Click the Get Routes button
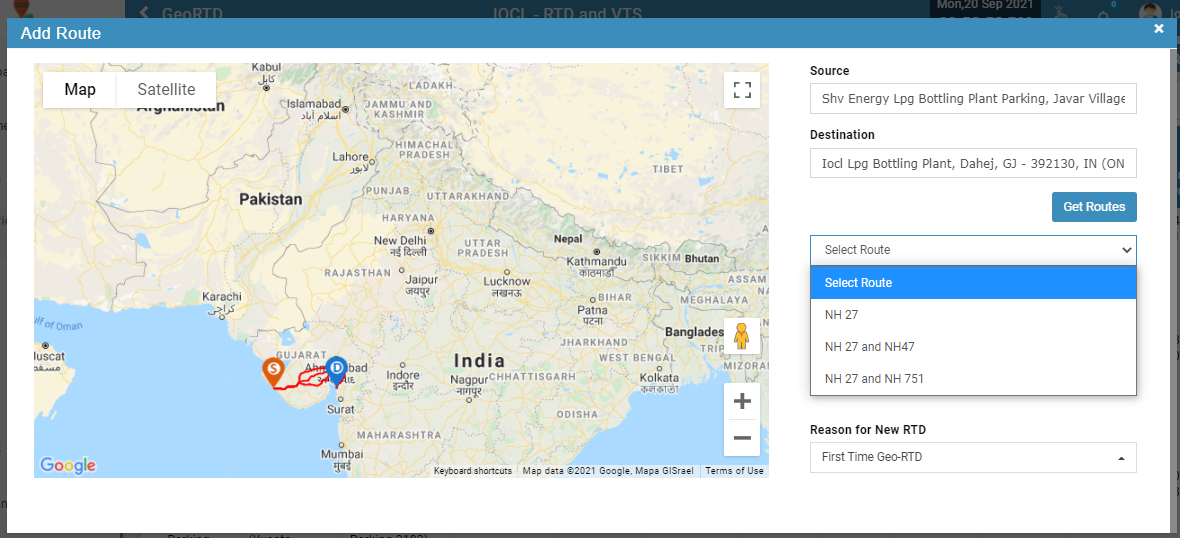 coord(1093,207)
